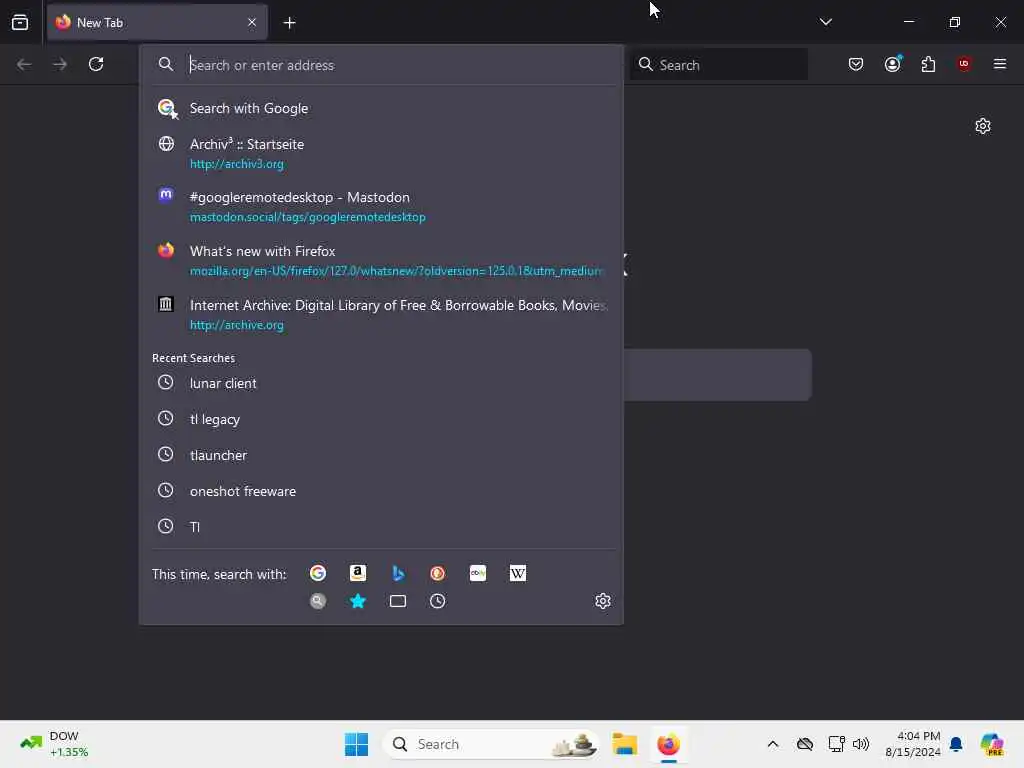Open What's new with Firefox suggestion
Viewport: 1024px width, 768px height.
pos(381,260)
